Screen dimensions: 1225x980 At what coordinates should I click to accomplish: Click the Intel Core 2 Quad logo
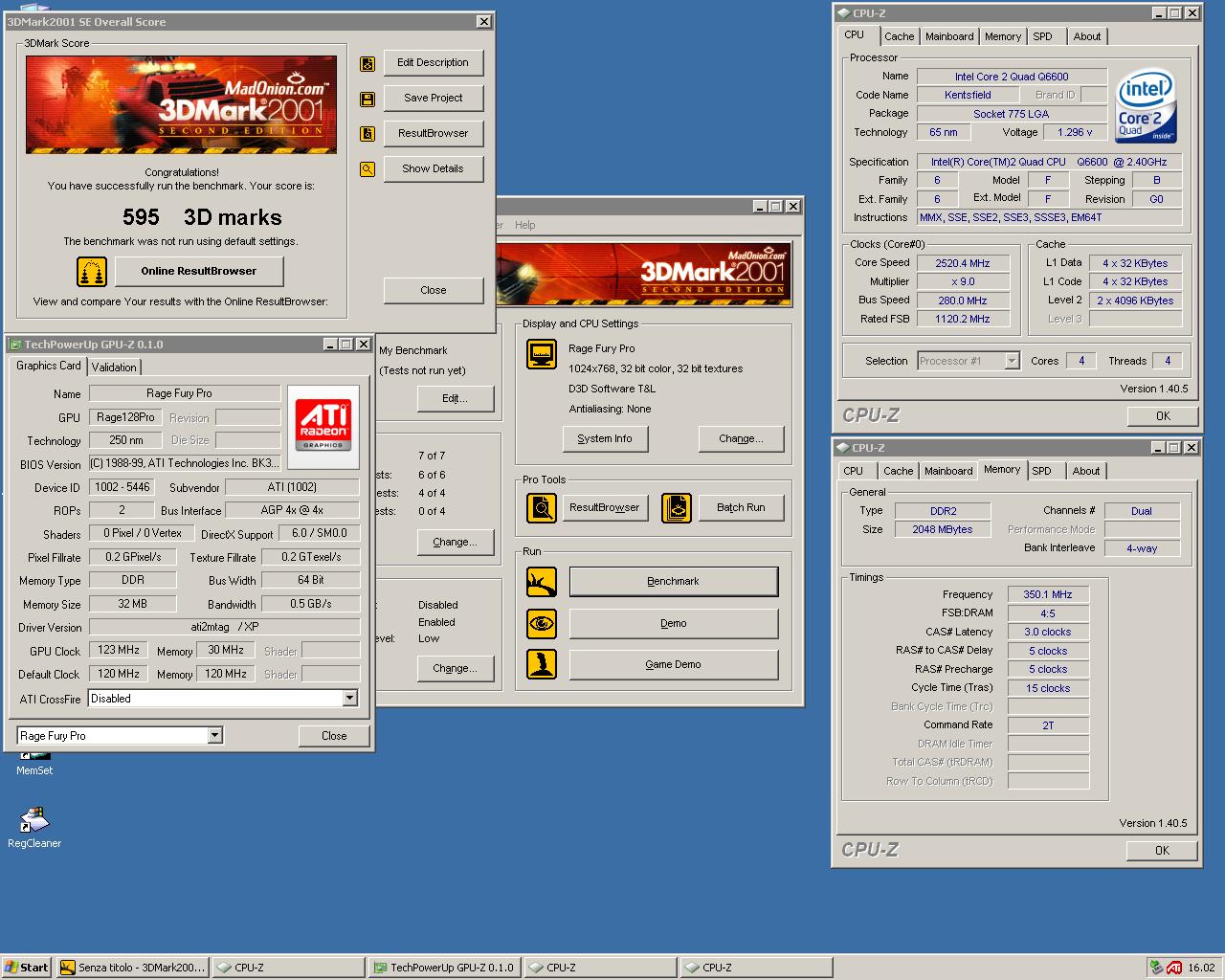click(x=1146, y=106)
